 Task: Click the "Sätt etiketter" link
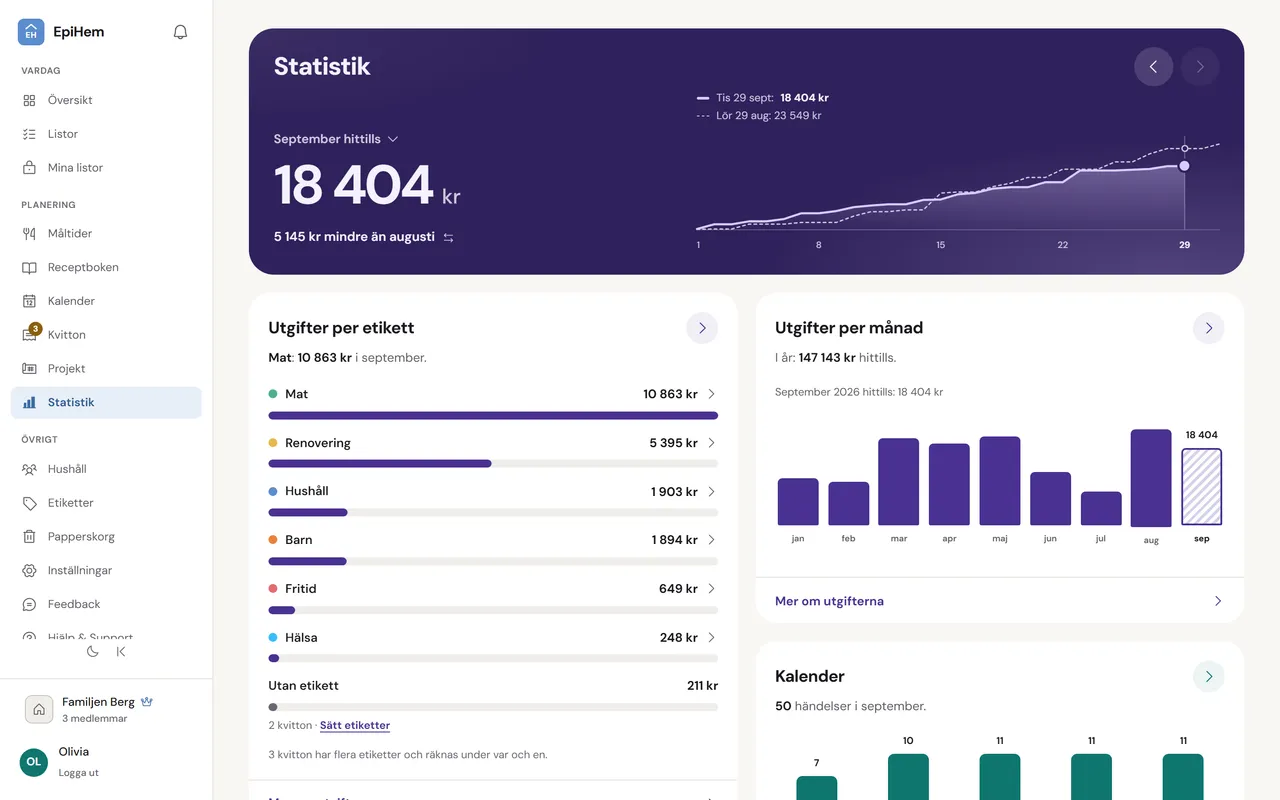pyautogui.click(x=355, y=726)
